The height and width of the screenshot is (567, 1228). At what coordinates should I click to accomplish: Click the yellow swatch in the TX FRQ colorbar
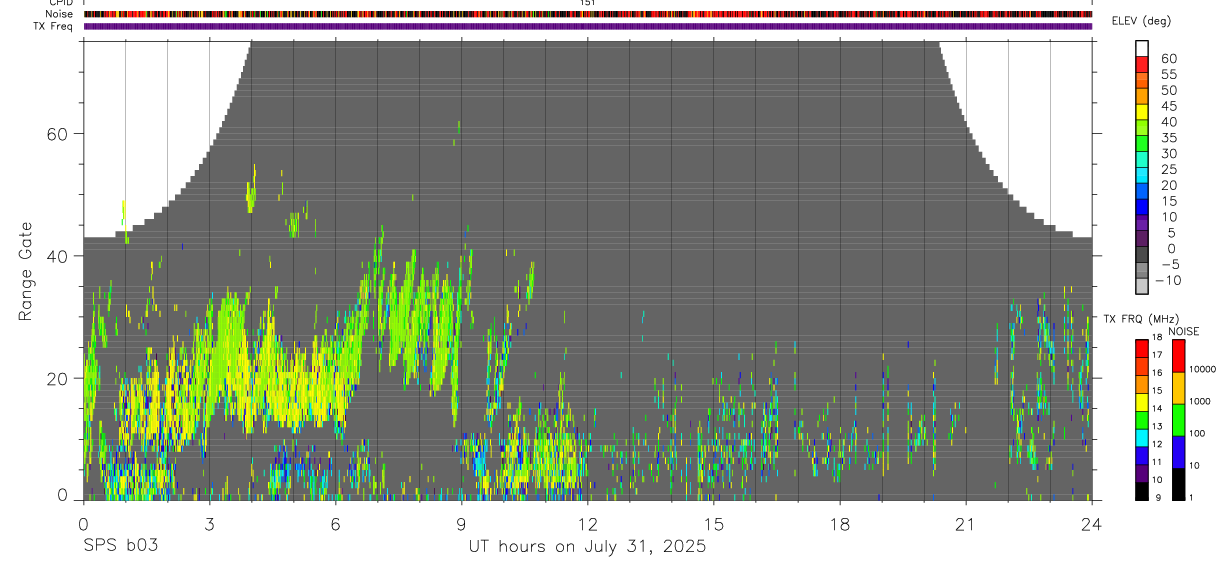point(1142,401)
